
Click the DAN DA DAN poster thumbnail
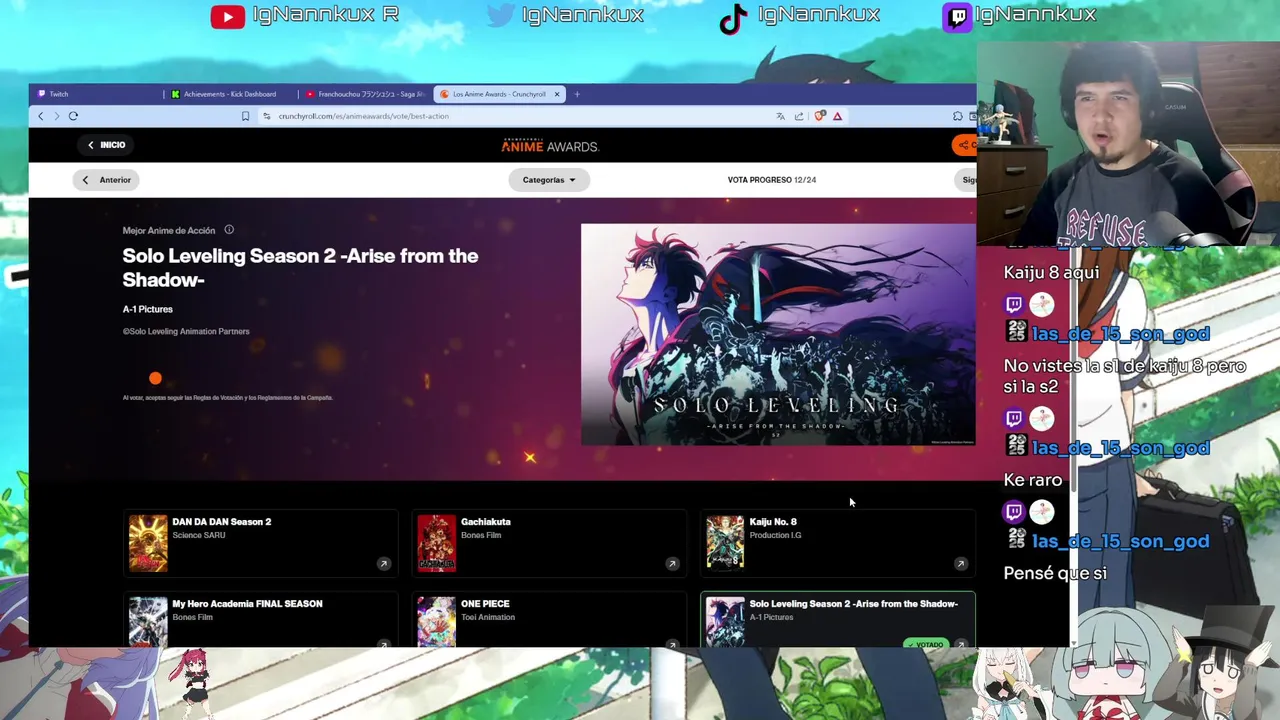[148, 543]
